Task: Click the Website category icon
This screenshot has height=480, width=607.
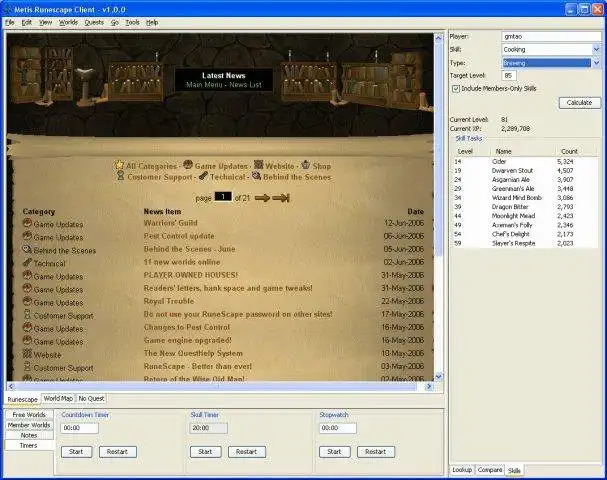Action: coord(258,165)
